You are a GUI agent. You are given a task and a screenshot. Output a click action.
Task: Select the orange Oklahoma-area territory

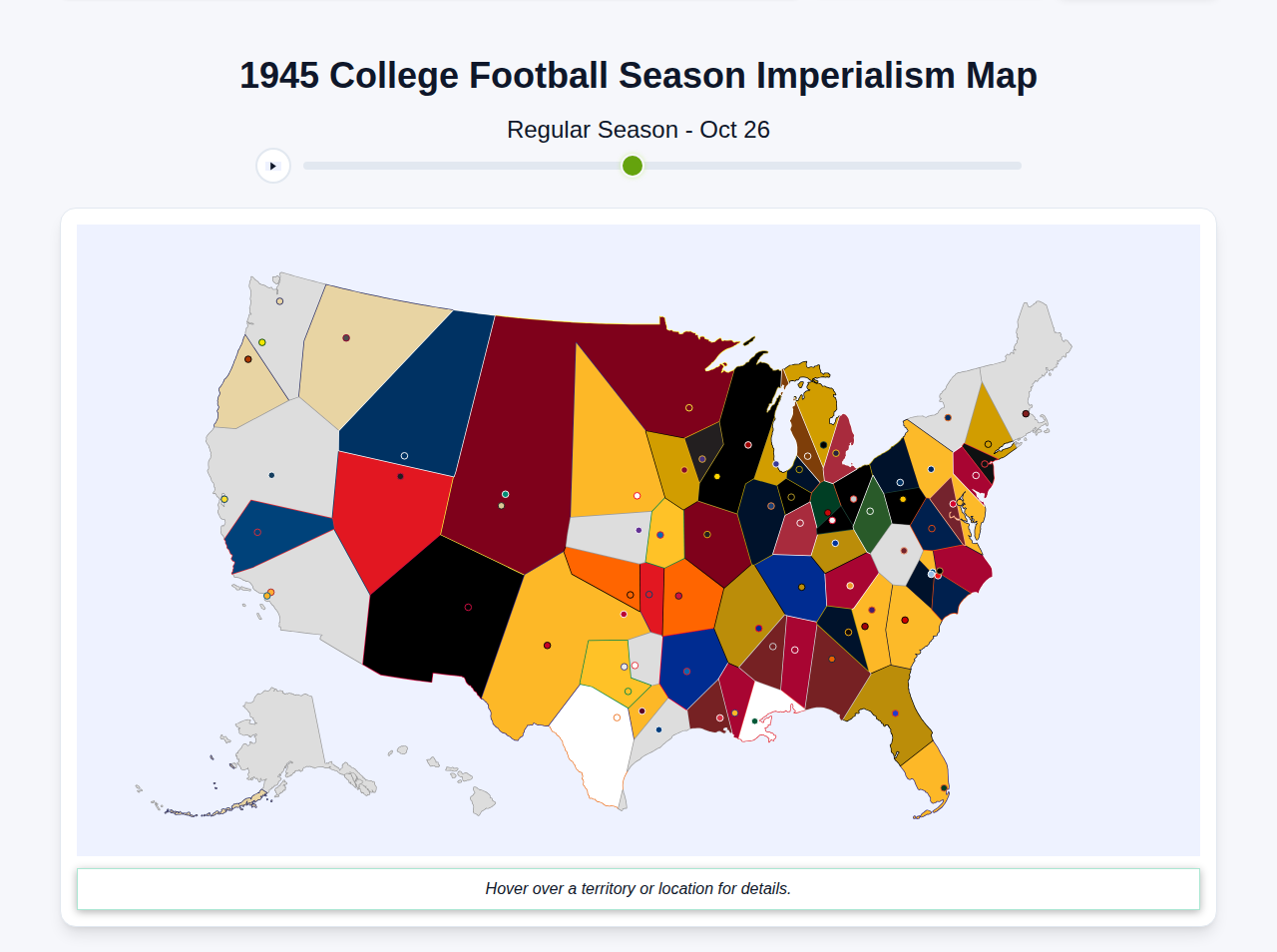point(686,599)
